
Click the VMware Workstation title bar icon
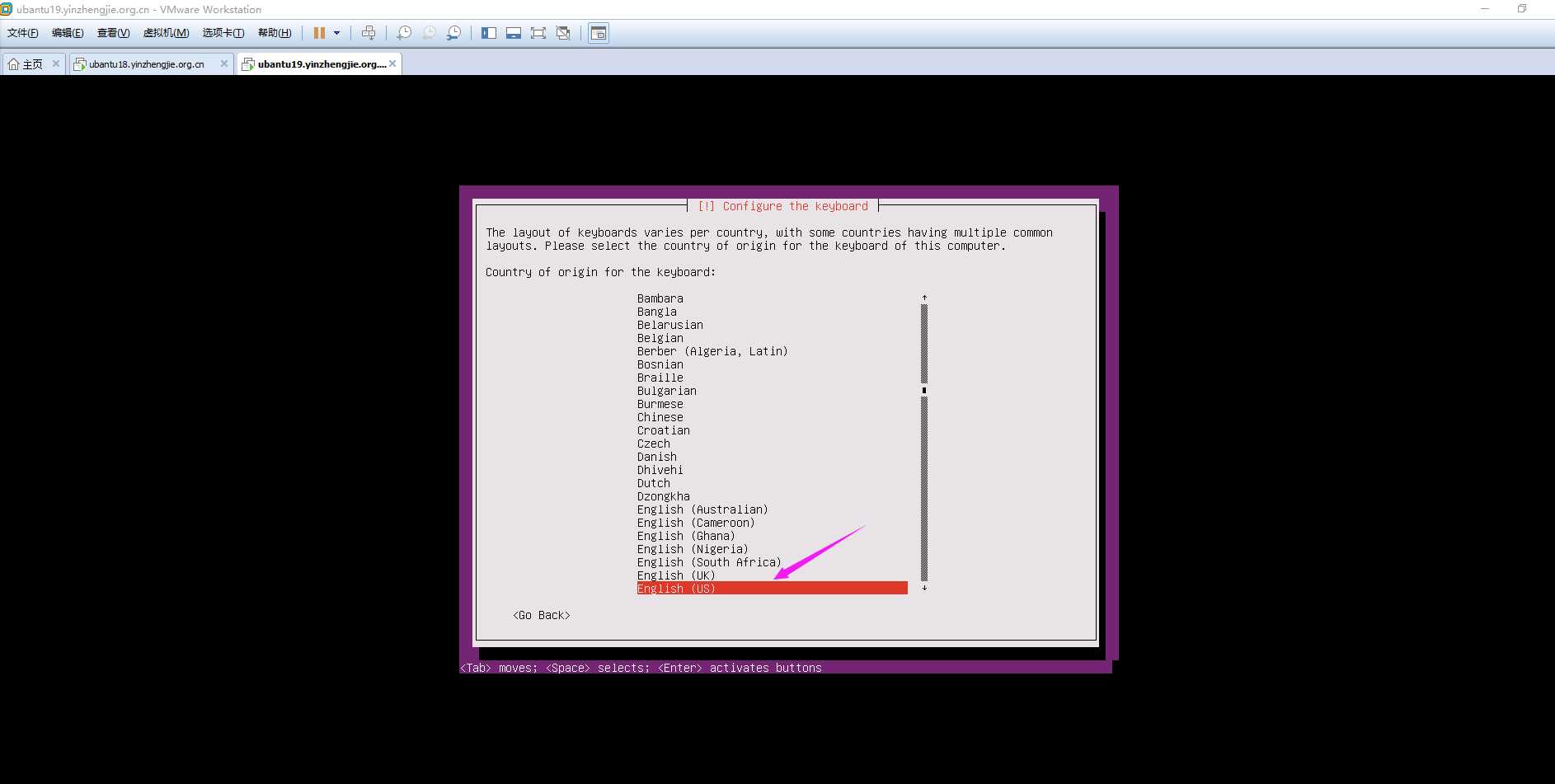pos(7,9)
